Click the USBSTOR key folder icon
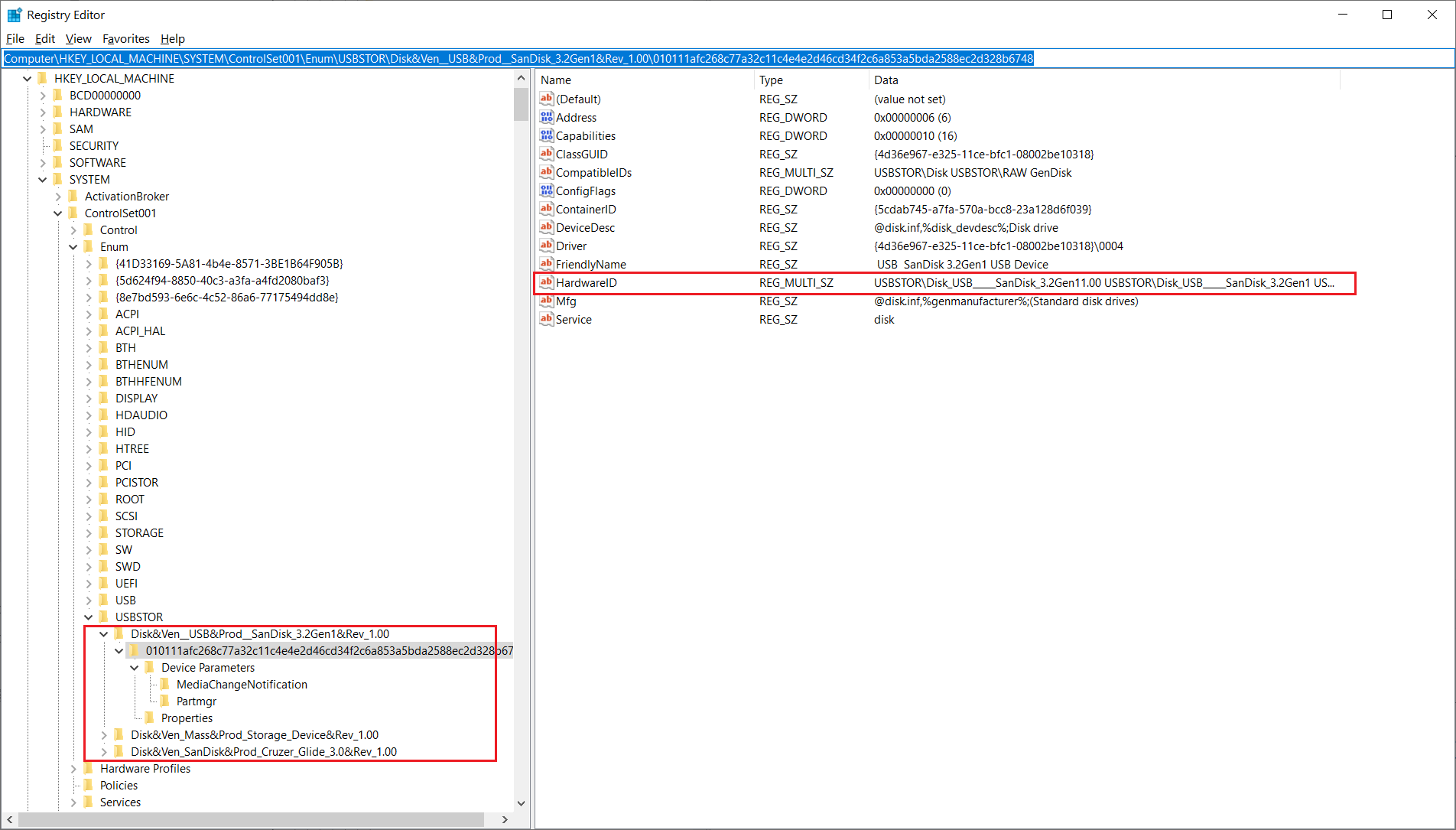 pos(104,617)
